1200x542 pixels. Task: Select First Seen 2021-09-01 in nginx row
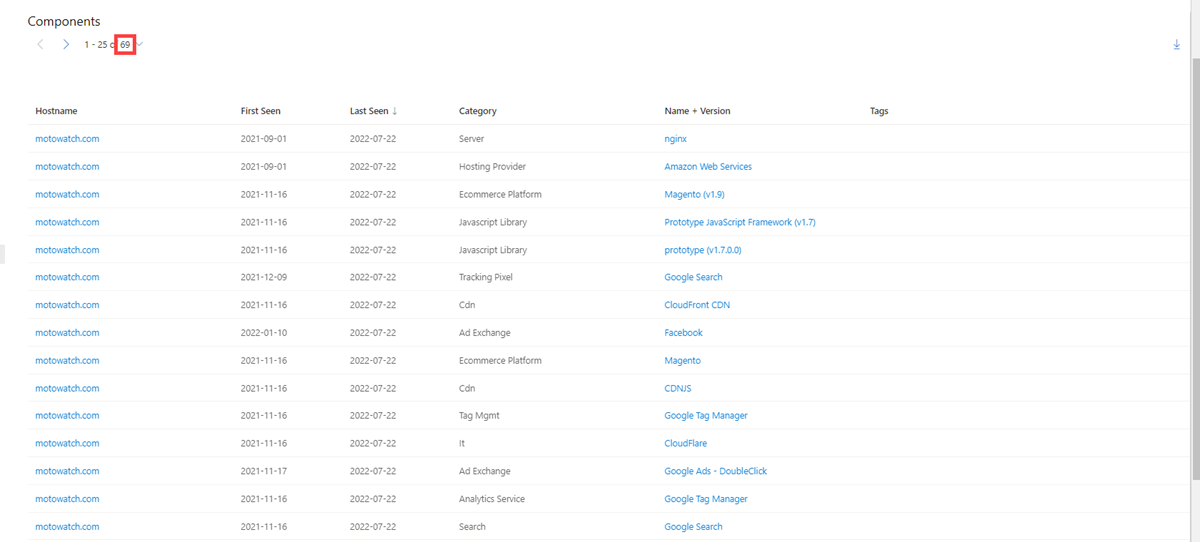tap(264, 139)
